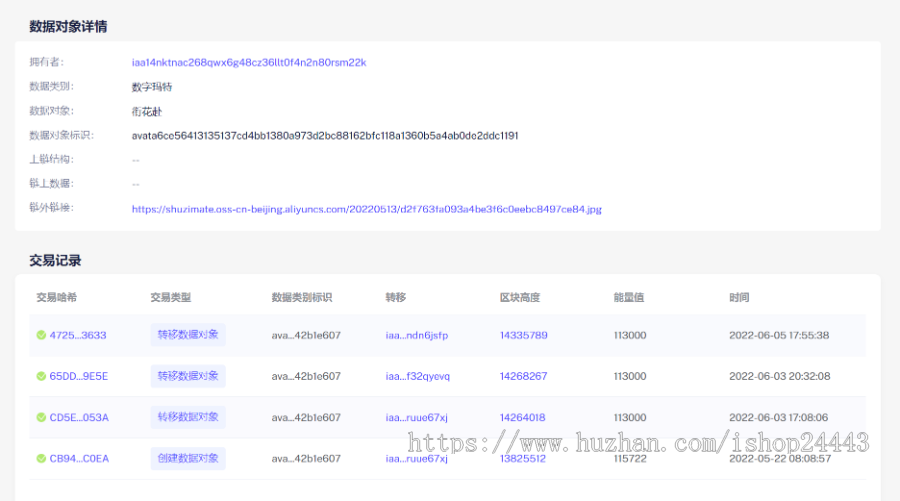Click ava...42b1e607 in row CB94...C0EA
The width and height of the screenshot is (900, 501).
306,459
